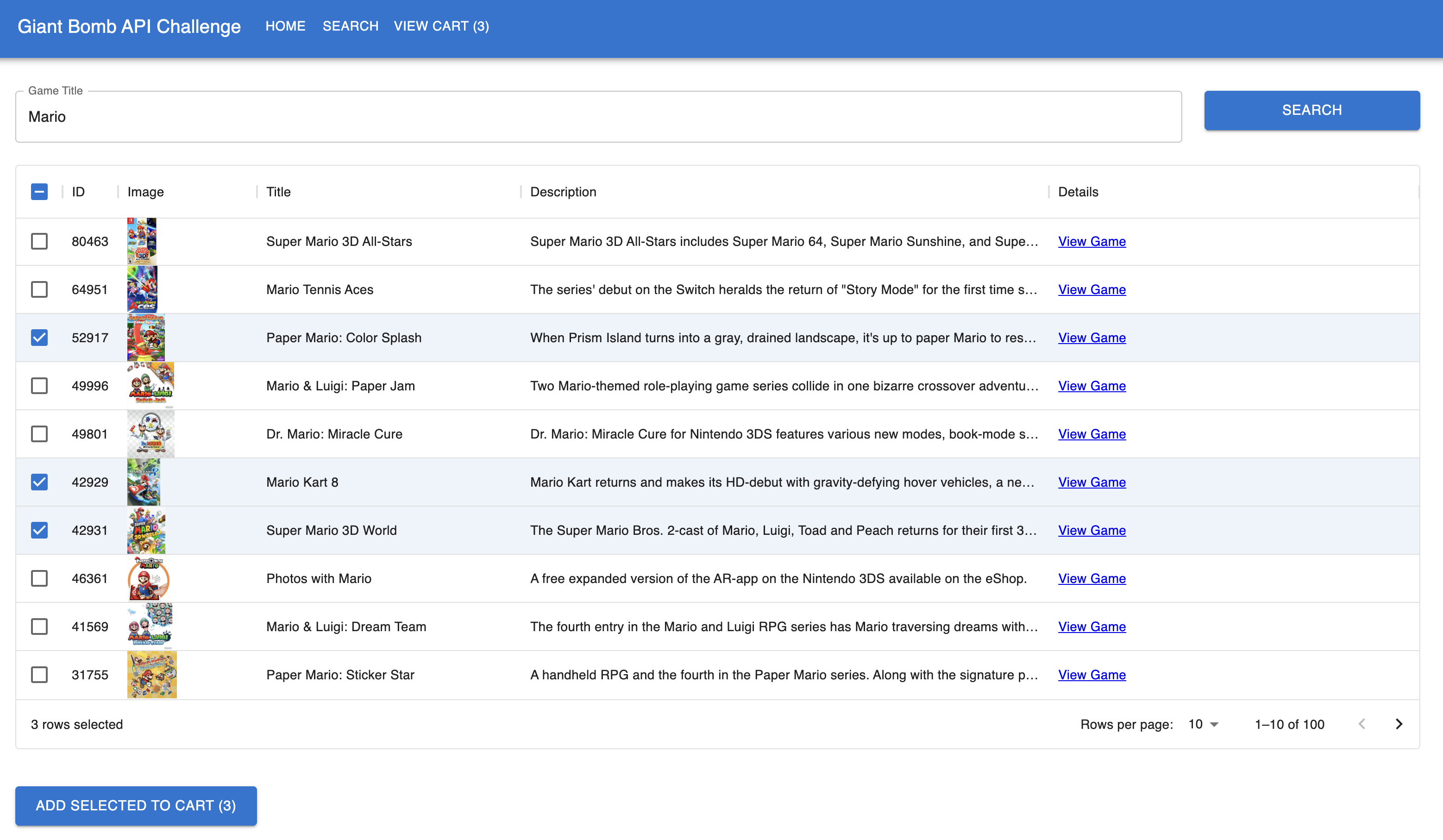Viewport: 1443px width, 840px height.
Task: Click ID cell 42931
Action: point(90,530)
